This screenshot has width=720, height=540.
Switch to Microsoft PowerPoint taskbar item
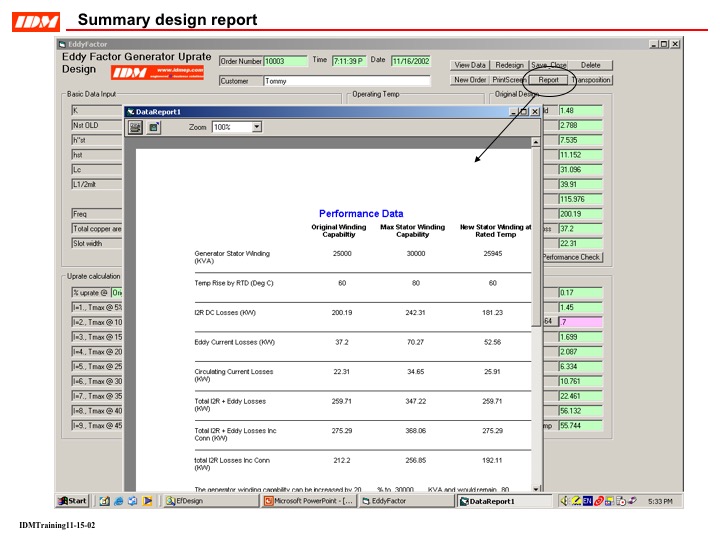click(309, 500)
